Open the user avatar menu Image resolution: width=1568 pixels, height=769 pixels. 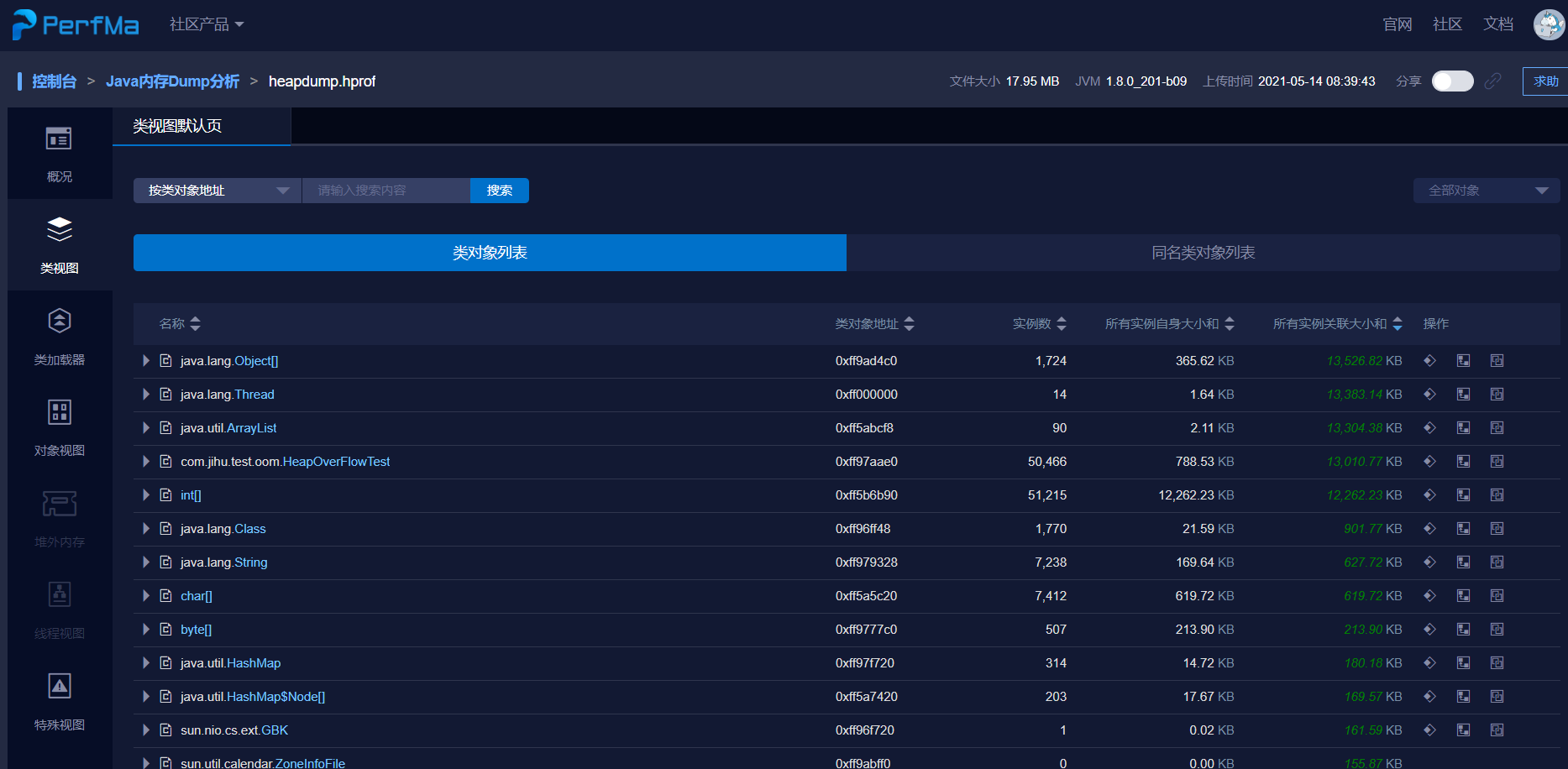[1550, 24]
